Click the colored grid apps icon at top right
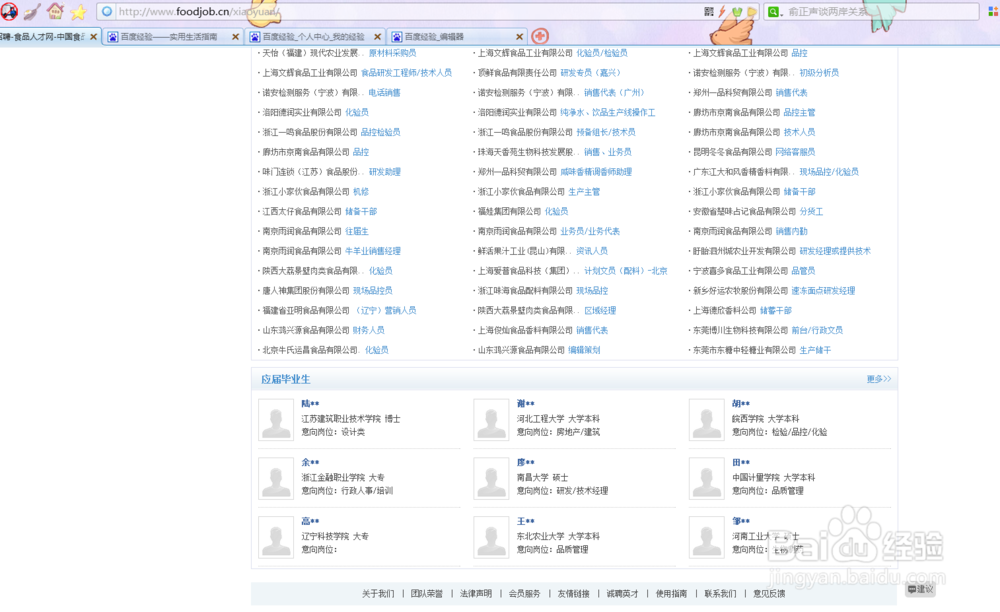The width and height of the screenshot is (1000, 612). [x=993, y=11]
